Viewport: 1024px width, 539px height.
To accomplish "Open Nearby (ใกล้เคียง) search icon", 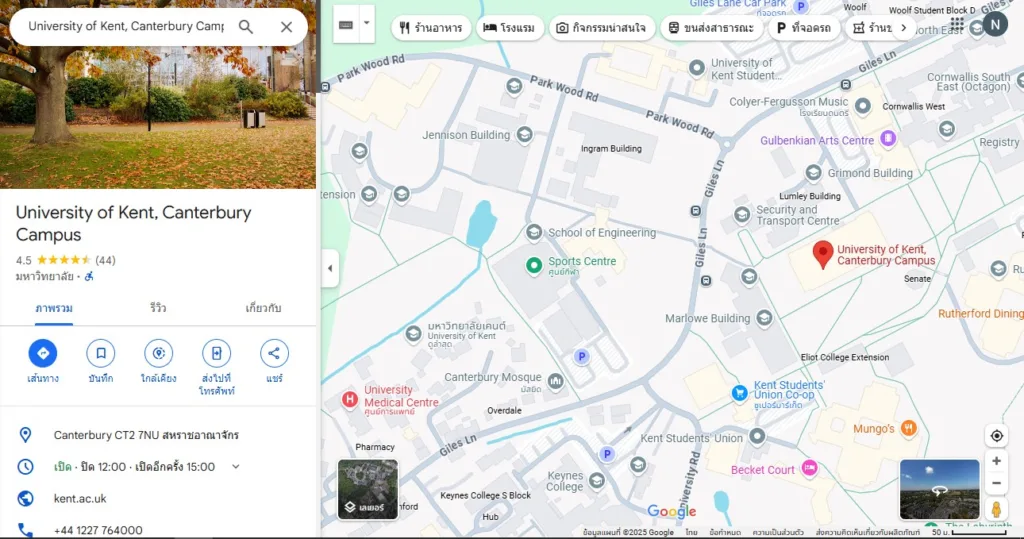I will tap(158, 353).
